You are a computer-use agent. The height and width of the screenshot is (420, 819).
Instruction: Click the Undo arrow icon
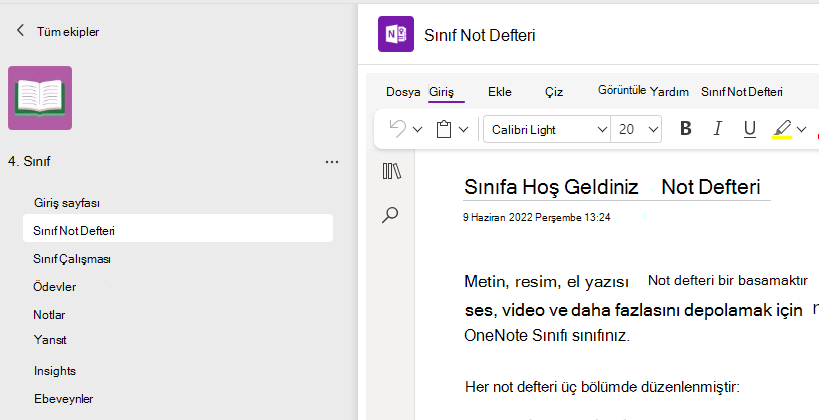coord(398,129)
